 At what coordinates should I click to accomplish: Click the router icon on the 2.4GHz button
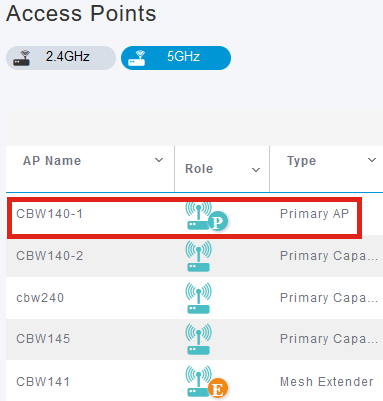[22, 58]
